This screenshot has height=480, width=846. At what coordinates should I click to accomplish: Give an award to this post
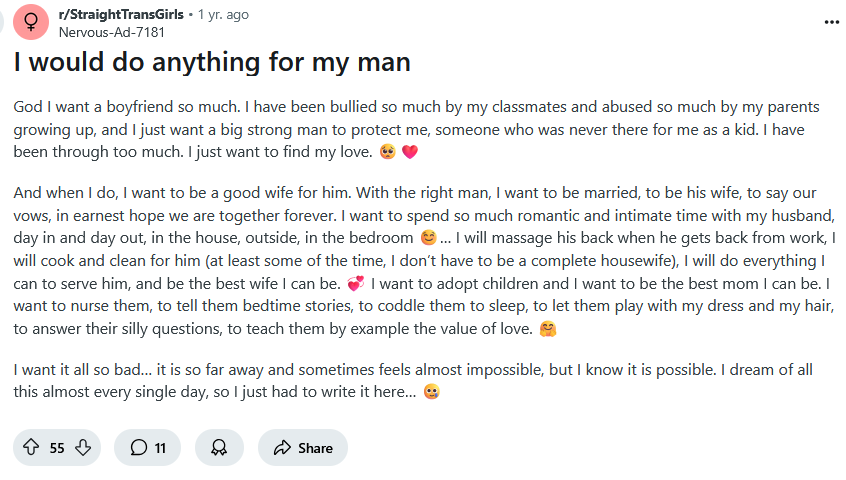point(219,448)
